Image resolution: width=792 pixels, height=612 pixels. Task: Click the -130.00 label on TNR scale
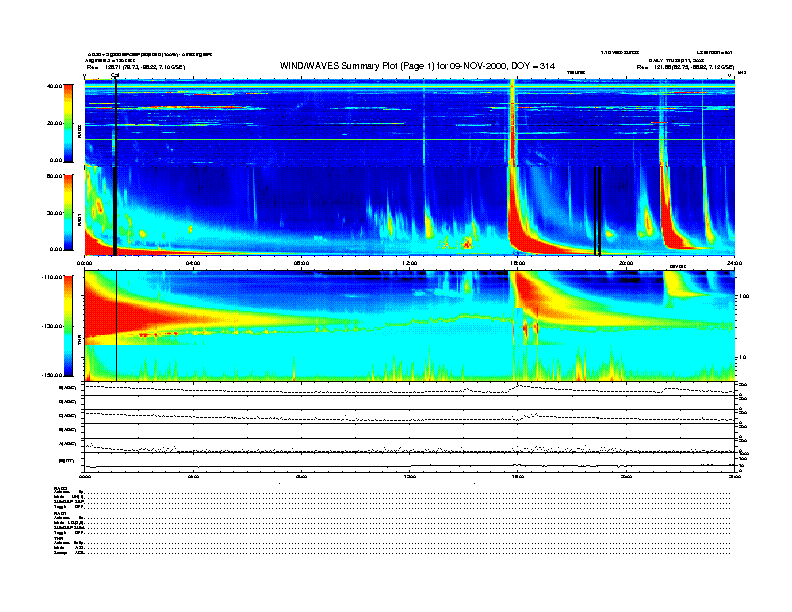53,326
